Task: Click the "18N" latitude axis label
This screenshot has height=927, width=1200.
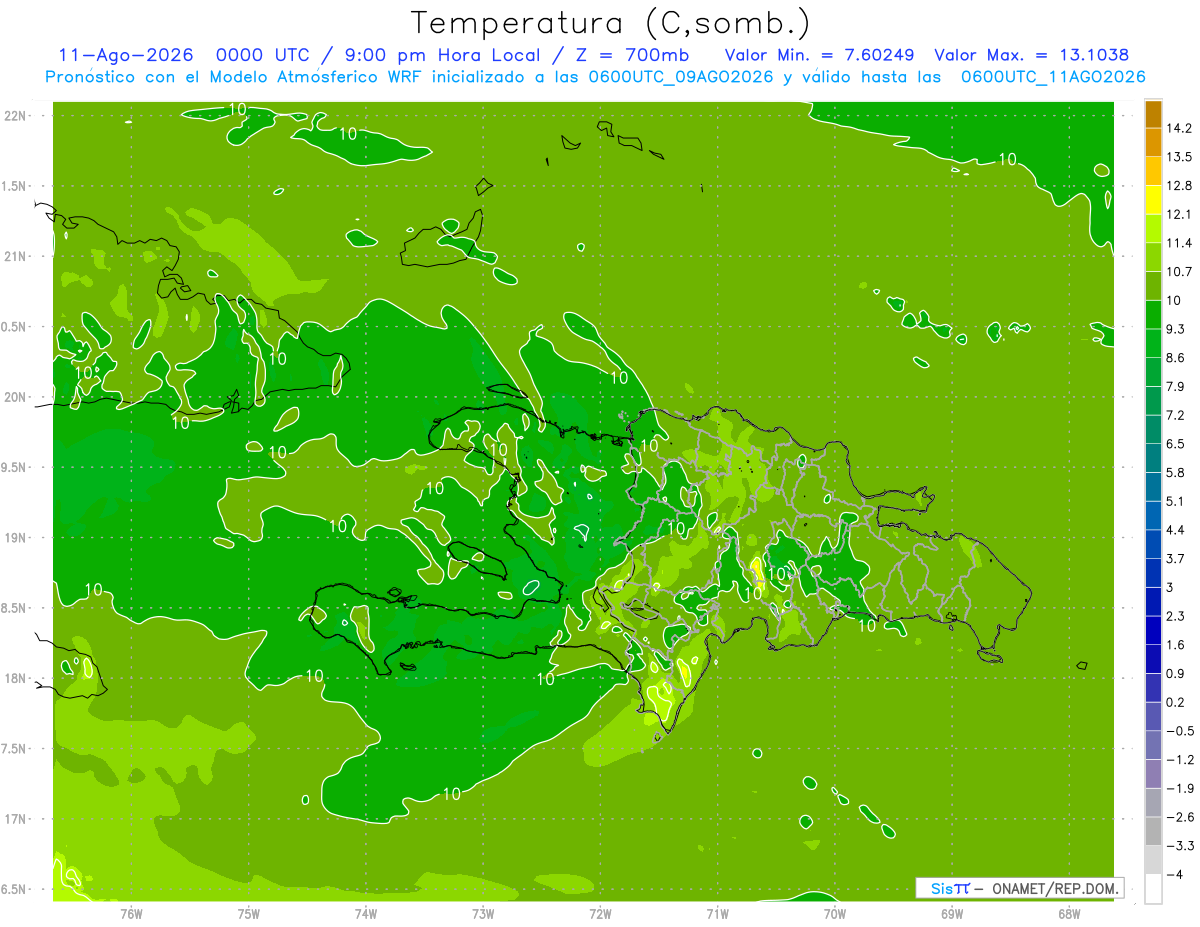Action: (x=16, y=679)
